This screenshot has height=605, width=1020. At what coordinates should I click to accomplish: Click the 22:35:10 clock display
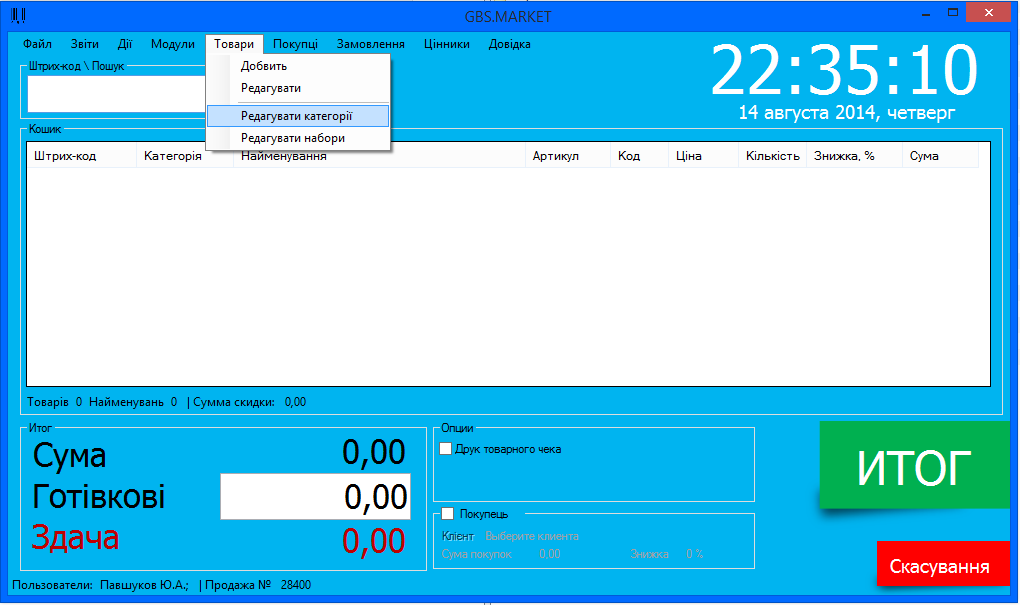tap(844, 70)
